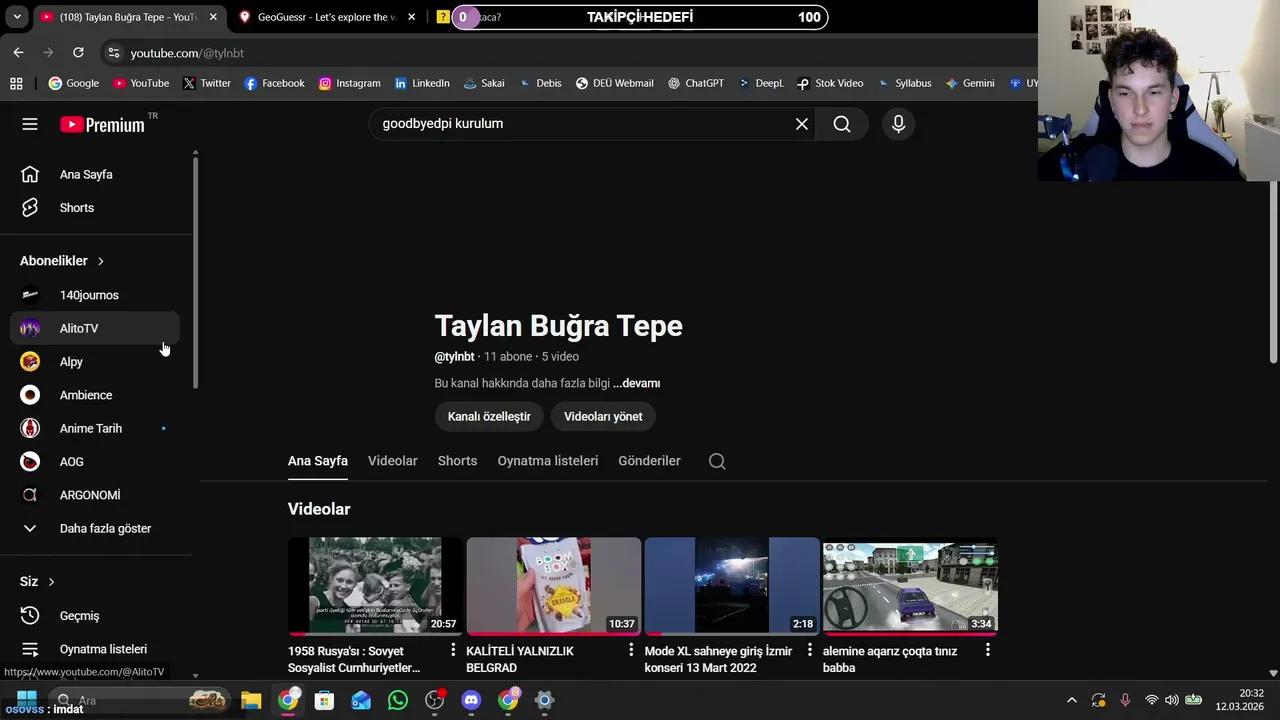Open the Gemini bookmark
This screenshot has width=1280, height=720.
969,83
